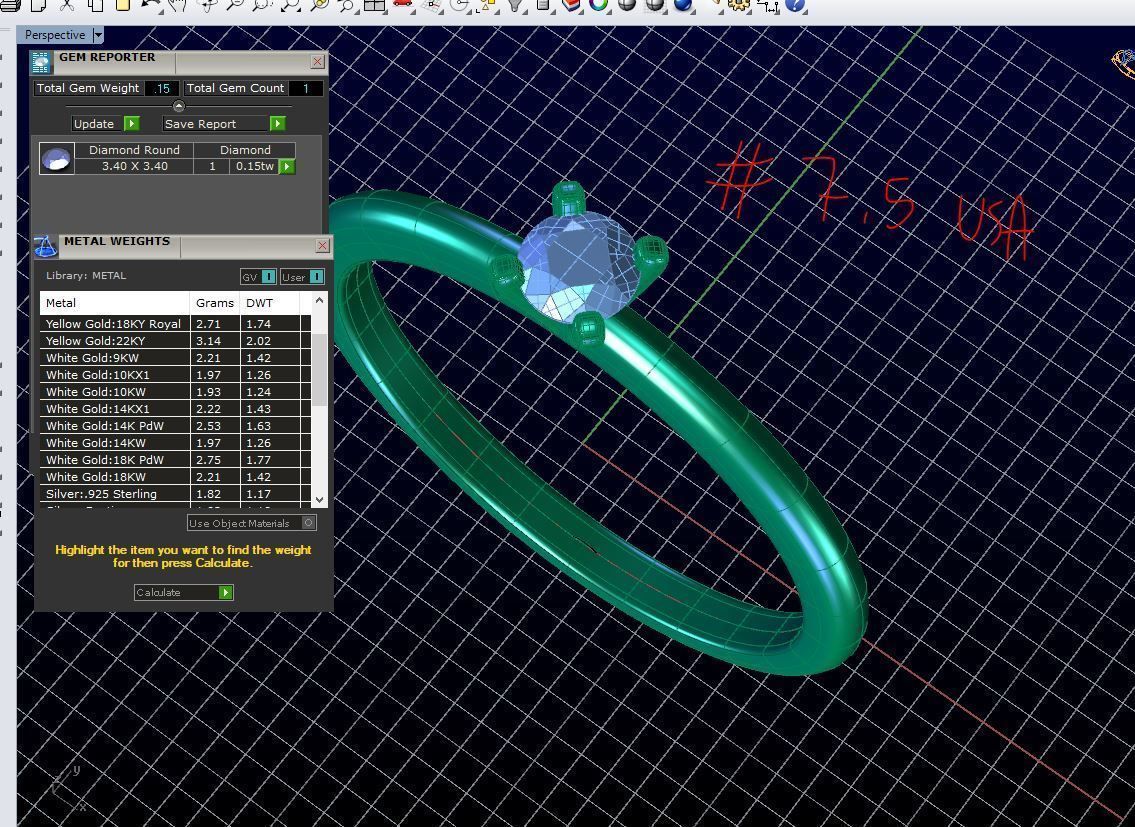Click the color wheel properties icon
1135x827 pixels.
point(599,5)
